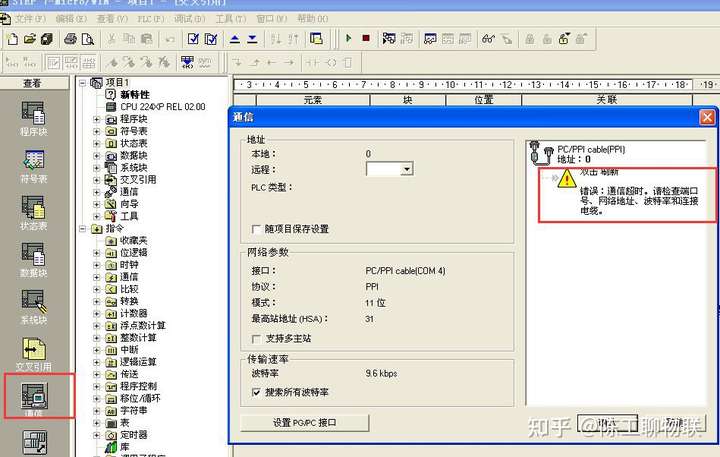The width and height of the screenshot is (720, 457).
Task: Expand the 位逻辑 instruction folder
Action: click(96, 253)
